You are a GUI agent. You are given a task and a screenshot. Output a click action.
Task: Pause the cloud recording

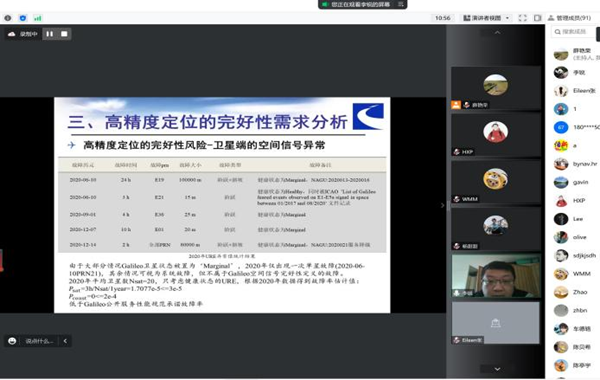[50, 34]
